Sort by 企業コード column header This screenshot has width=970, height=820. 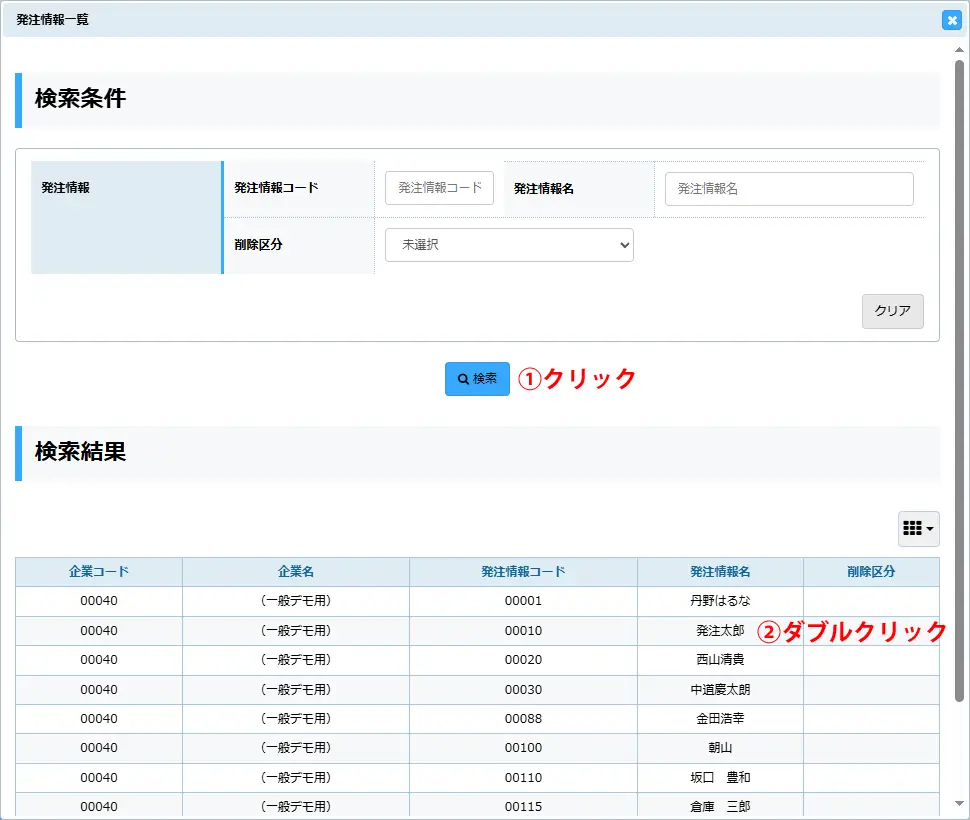pos(99,572)
